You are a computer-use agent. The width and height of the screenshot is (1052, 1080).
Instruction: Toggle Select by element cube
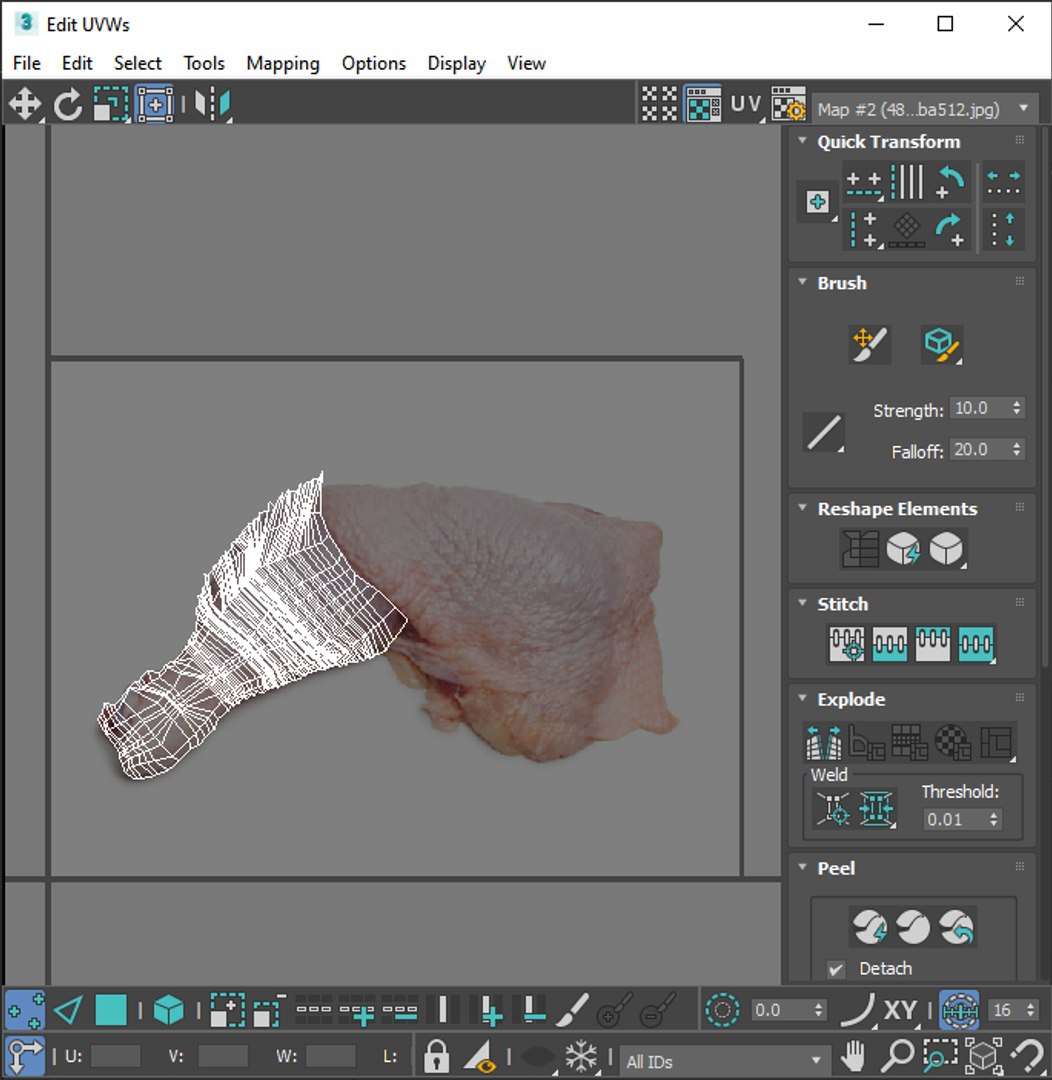point(168,1010)
